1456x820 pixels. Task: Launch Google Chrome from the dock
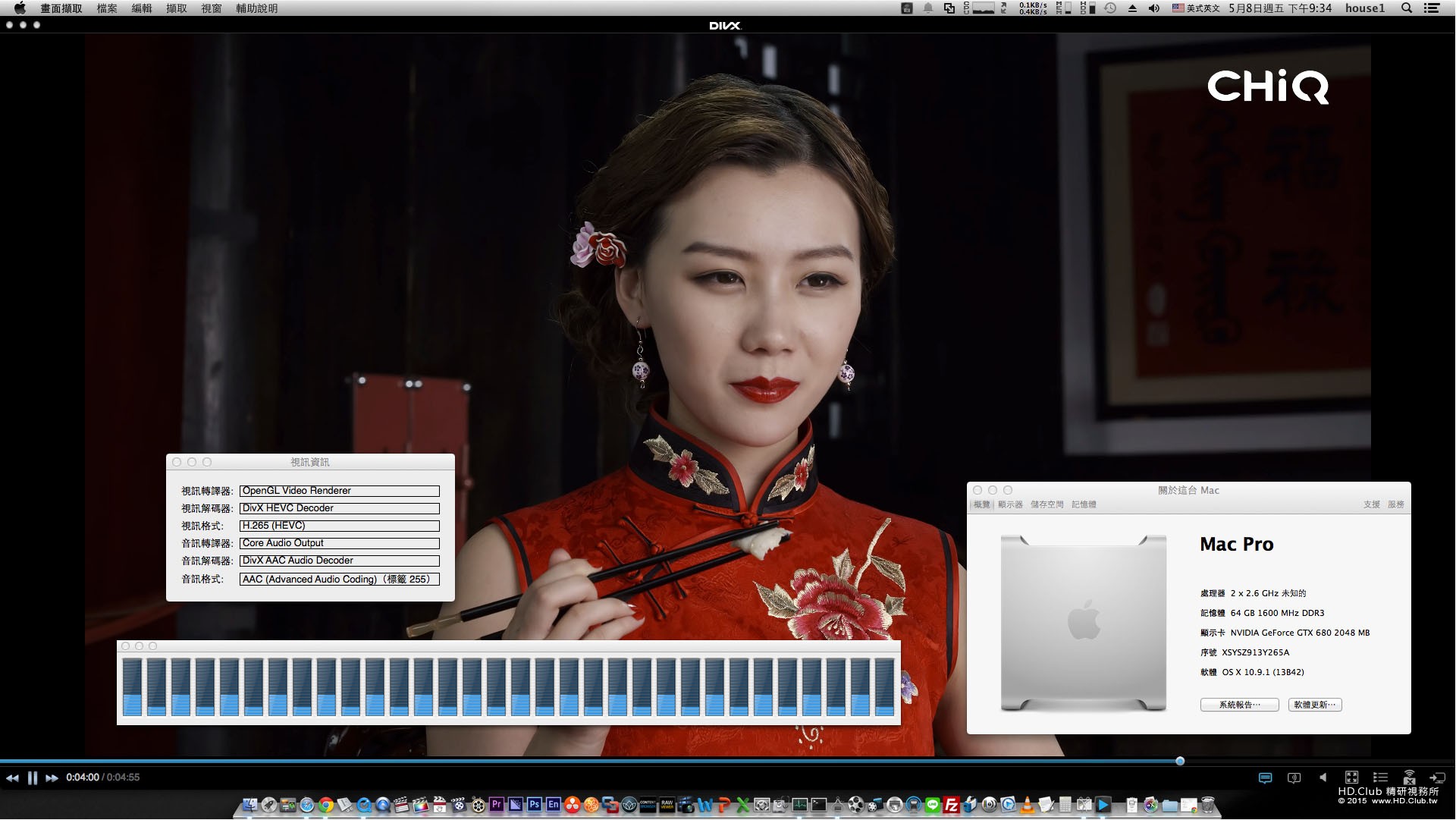pos(326,806)
